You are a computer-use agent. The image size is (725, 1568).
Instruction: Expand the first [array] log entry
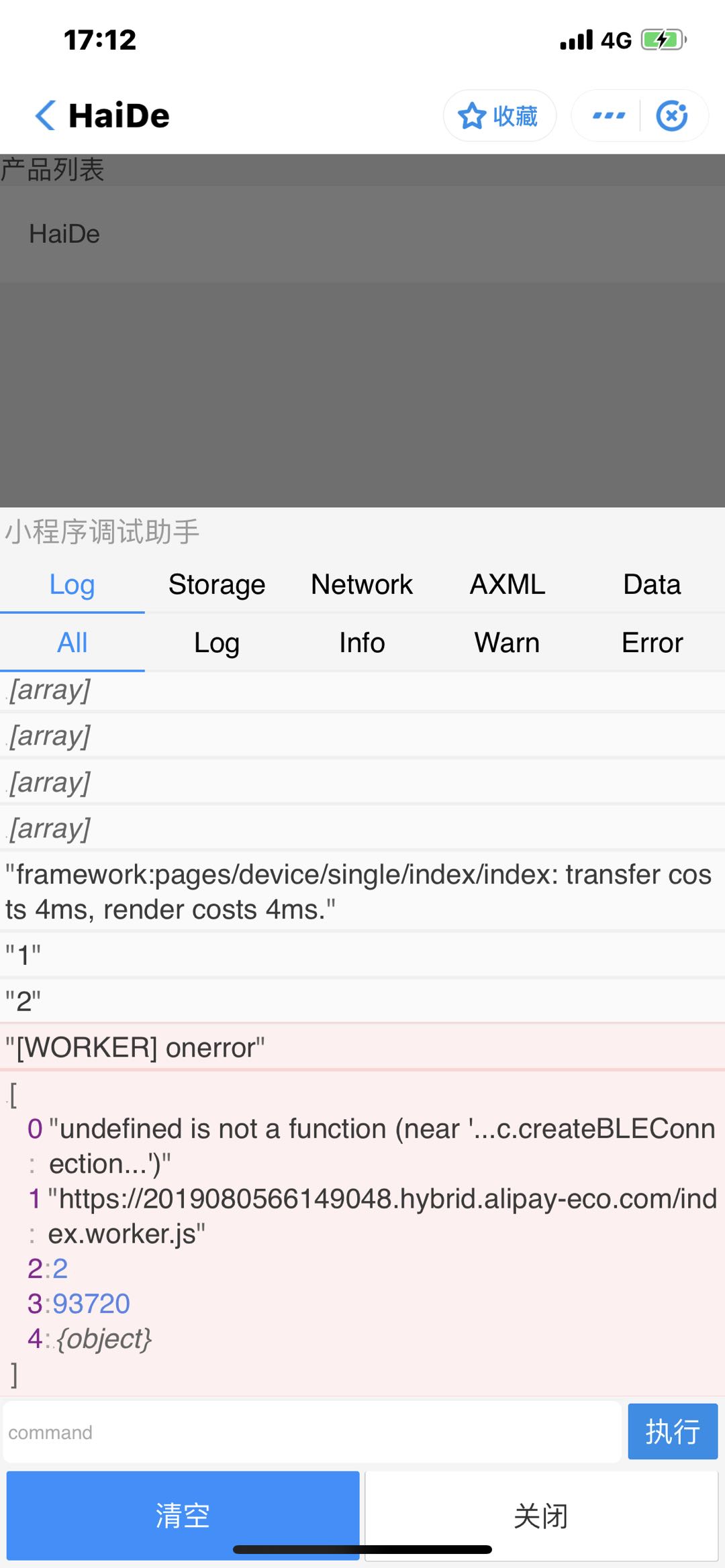point(50,690)
